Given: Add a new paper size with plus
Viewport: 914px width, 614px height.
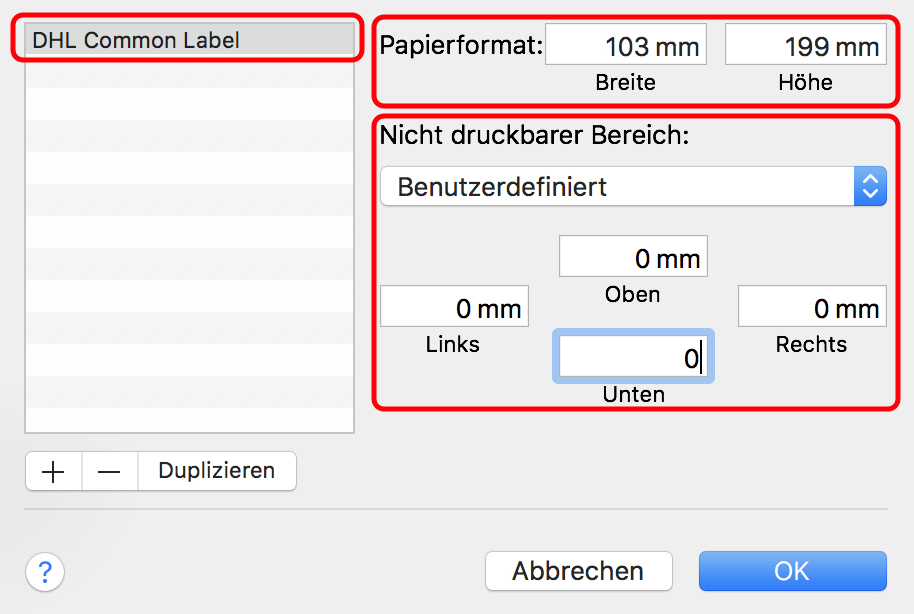Looking at the screenshot, I should pyautogui.click(x=53, y=471).
